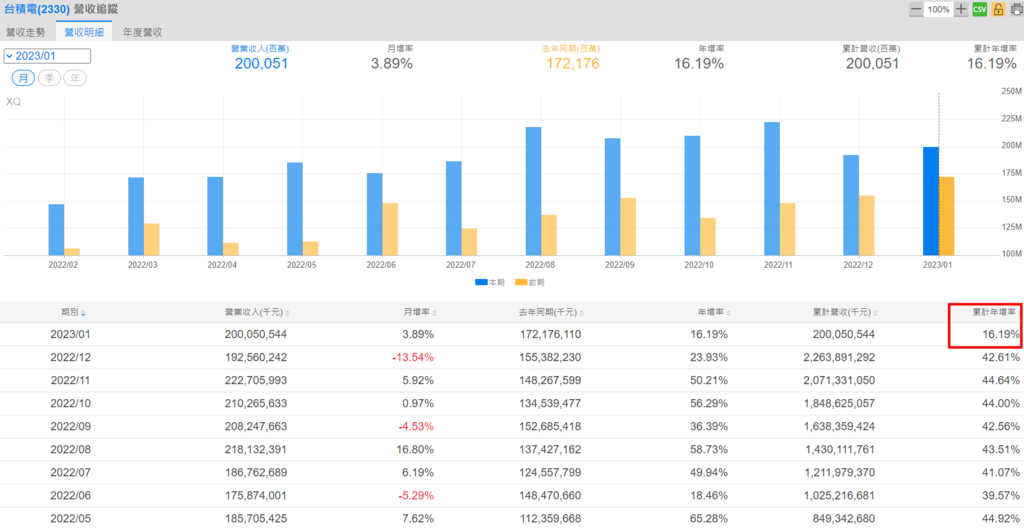1024x528 pixels.
Task: Select the 2022/12 orange prior-period bar
Action: tap(867, 225)
